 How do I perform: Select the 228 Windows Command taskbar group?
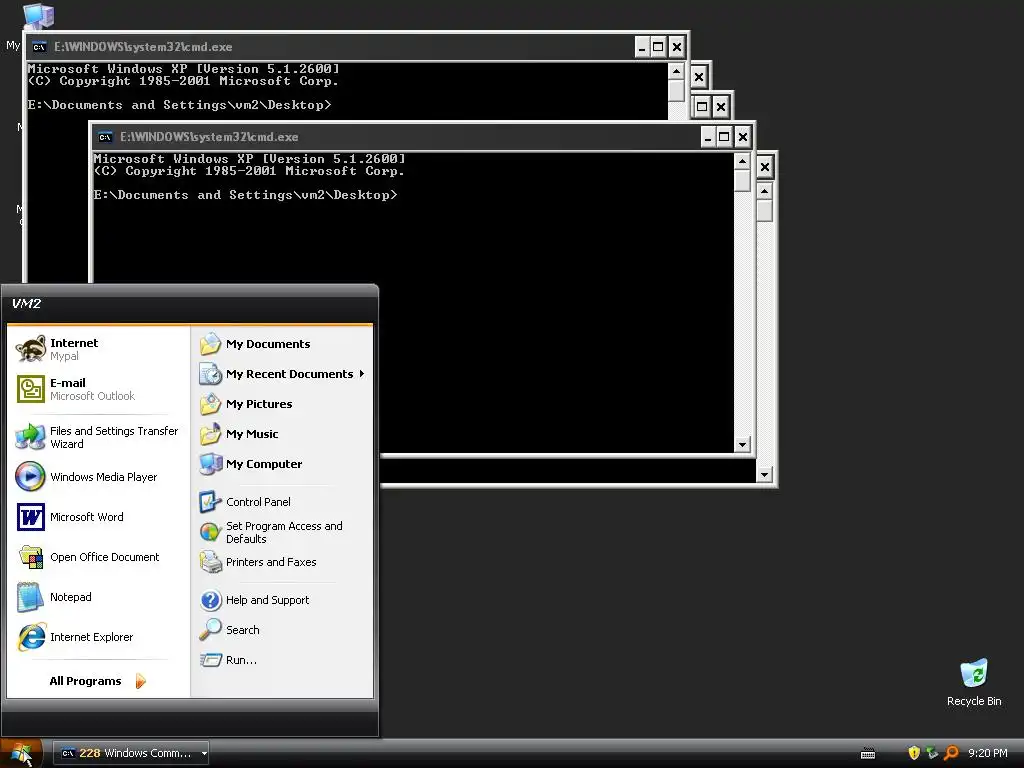click(131, 754)
